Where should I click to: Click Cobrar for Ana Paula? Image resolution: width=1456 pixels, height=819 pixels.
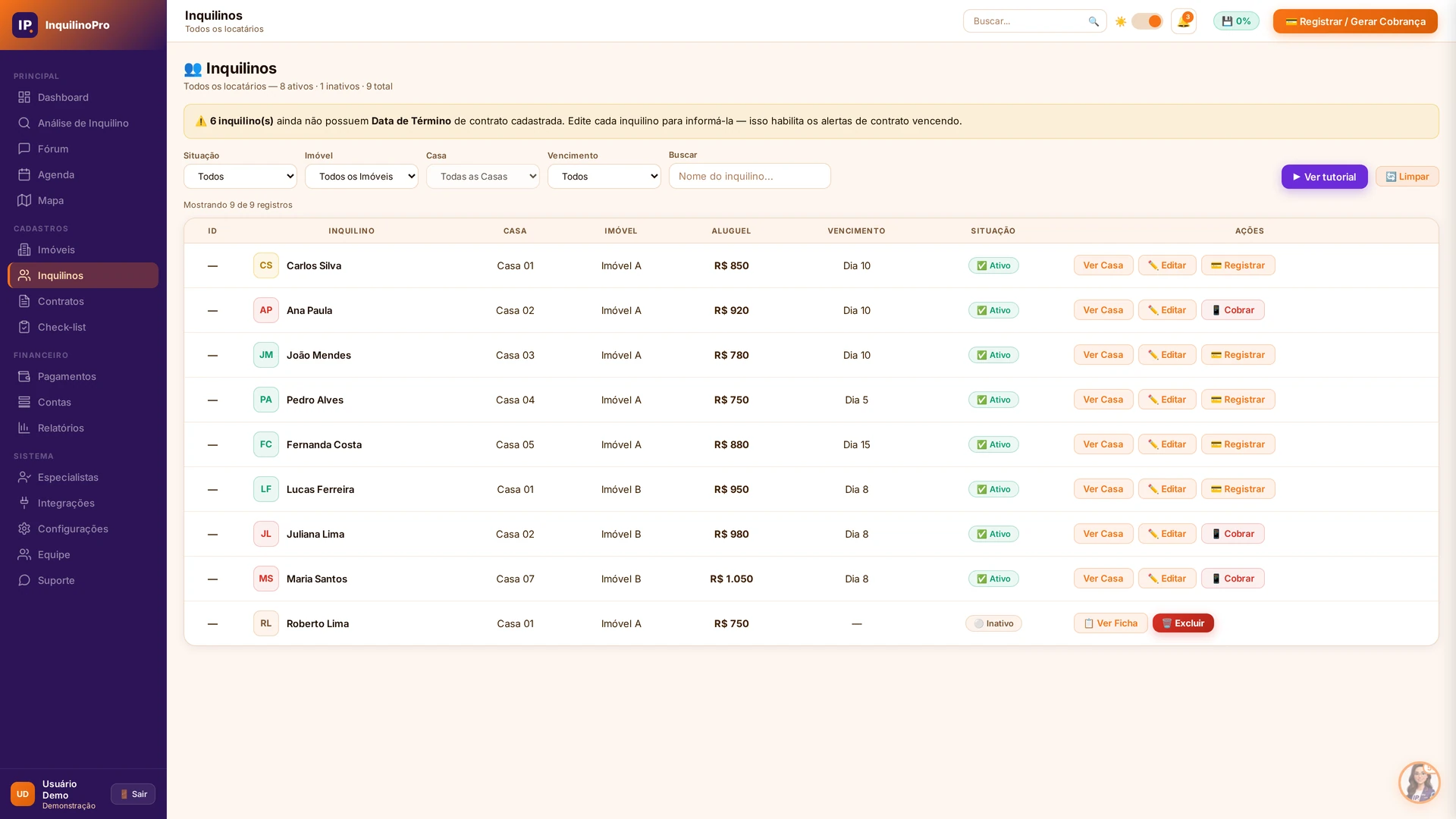1232,310
